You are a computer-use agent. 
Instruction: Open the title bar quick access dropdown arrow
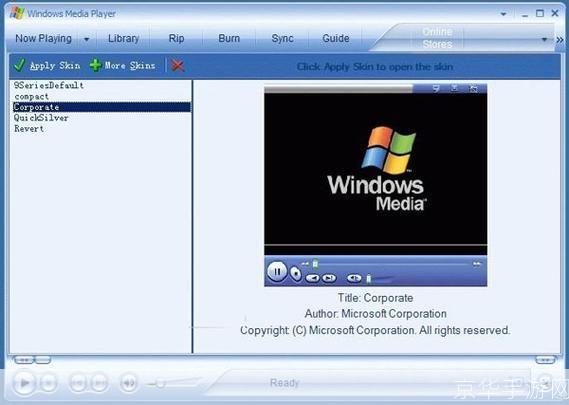pyautogui.click(x=503, y=14)
